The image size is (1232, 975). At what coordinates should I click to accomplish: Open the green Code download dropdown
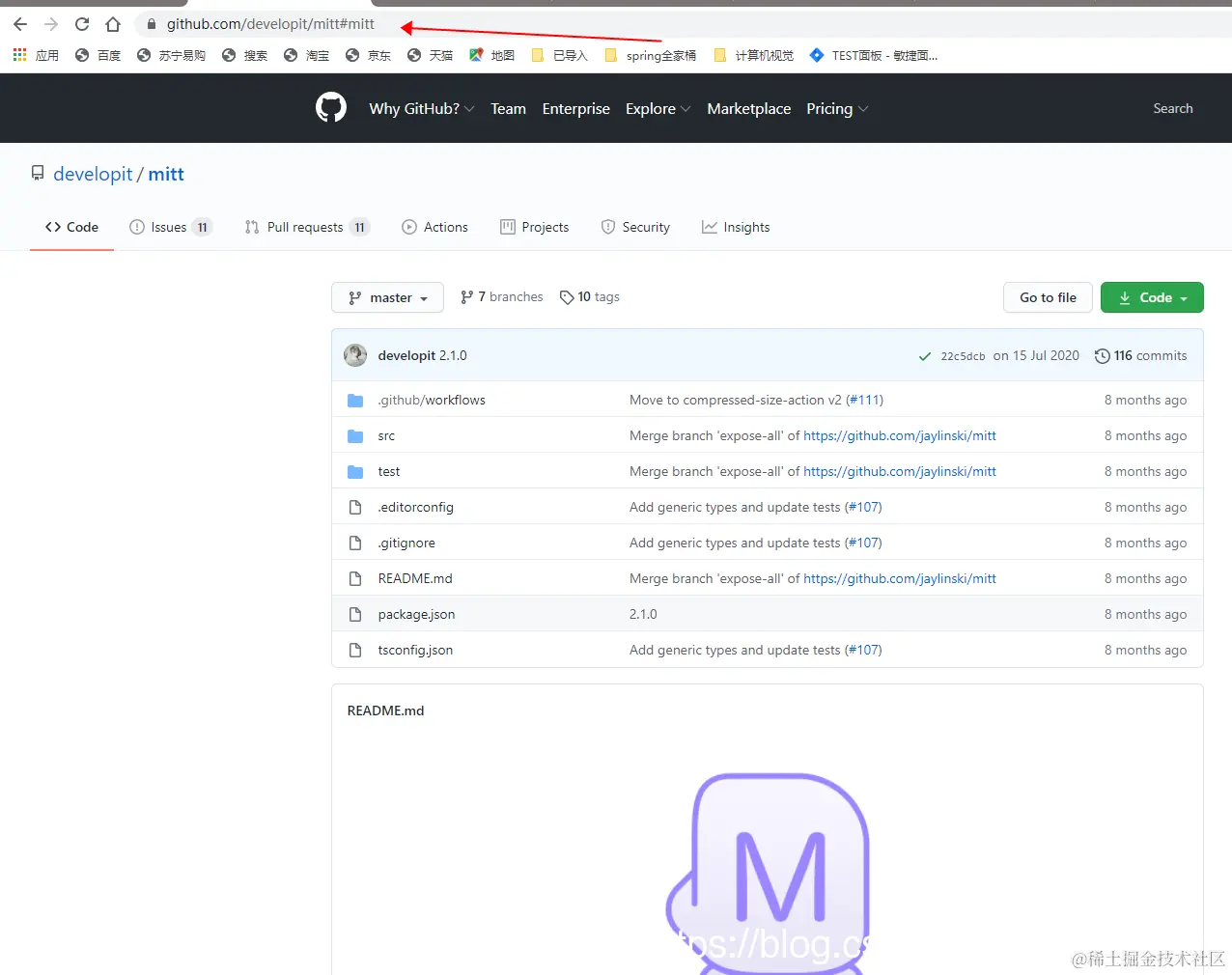[x=1152, y=297]
